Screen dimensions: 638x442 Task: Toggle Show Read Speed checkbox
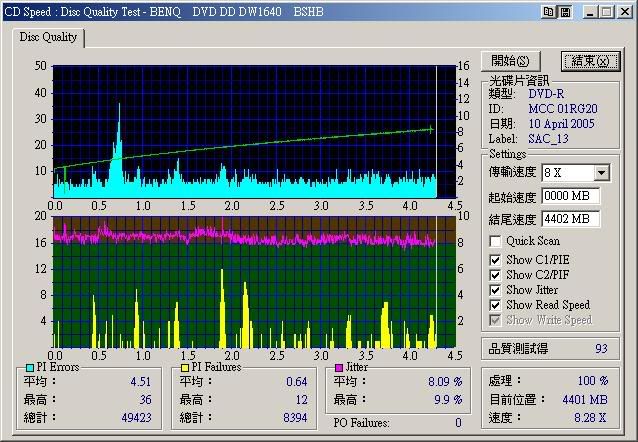495,305
